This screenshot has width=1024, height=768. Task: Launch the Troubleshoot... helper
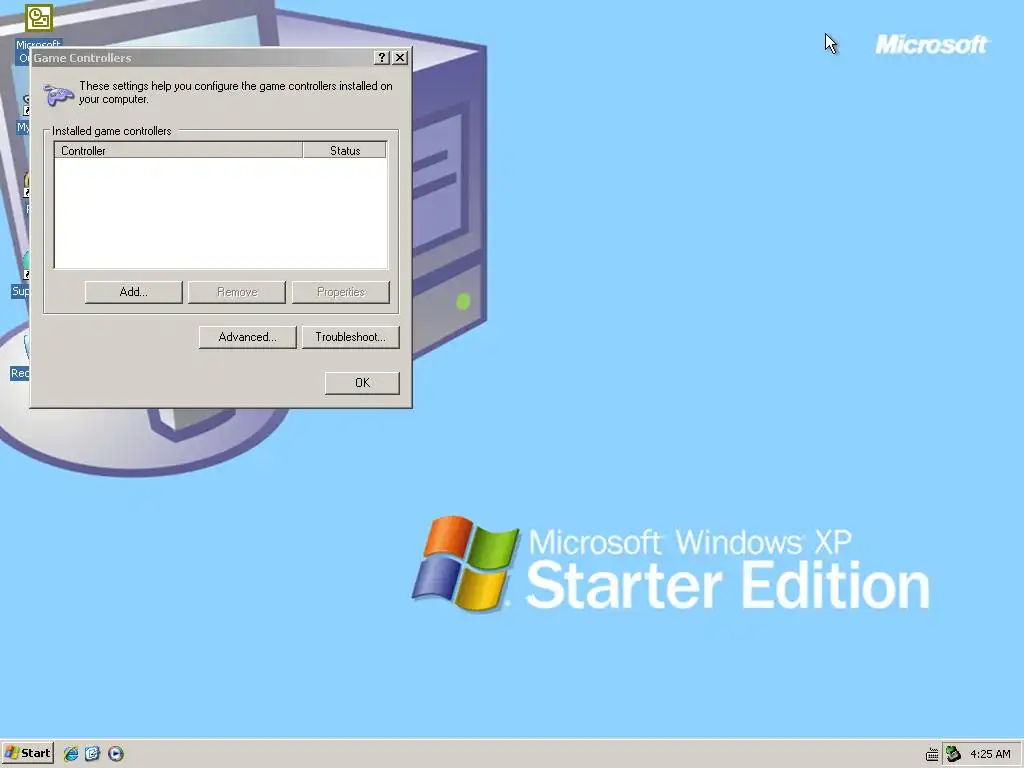(350, 337)
